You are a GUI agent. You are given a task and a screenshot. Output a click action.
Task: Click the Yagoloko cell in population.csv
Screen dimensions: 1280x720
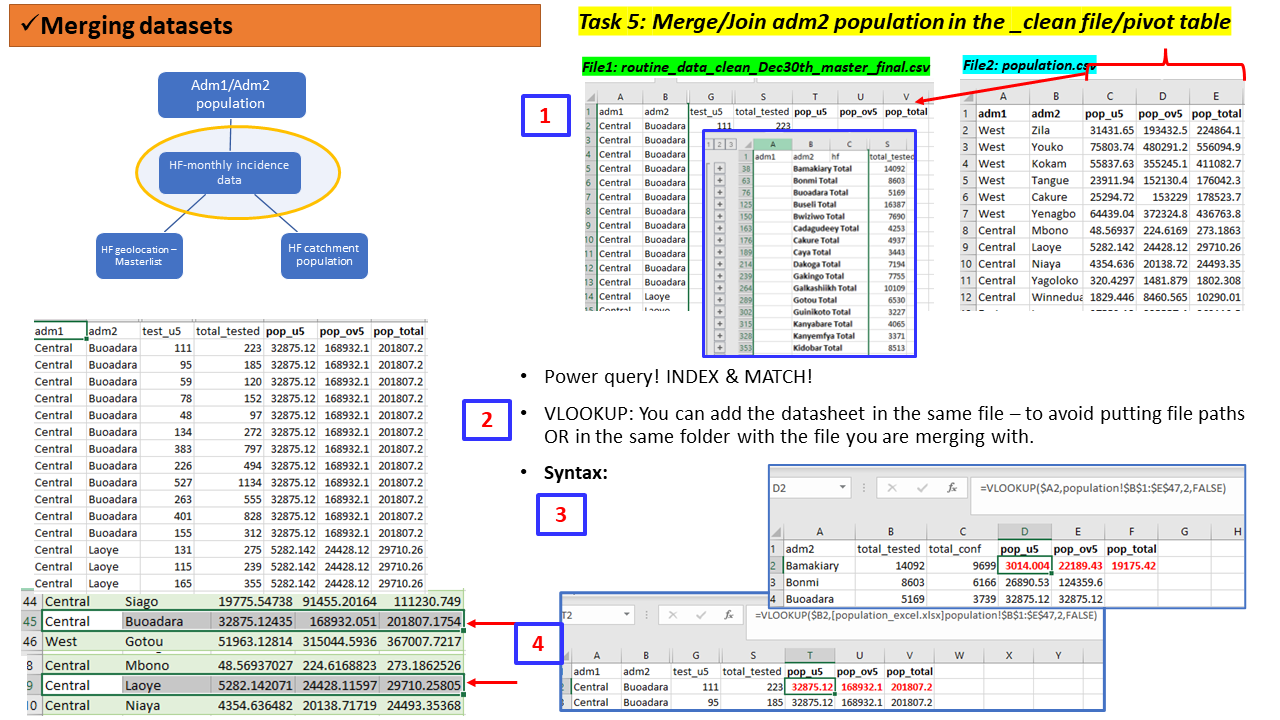coord(1056,280)
